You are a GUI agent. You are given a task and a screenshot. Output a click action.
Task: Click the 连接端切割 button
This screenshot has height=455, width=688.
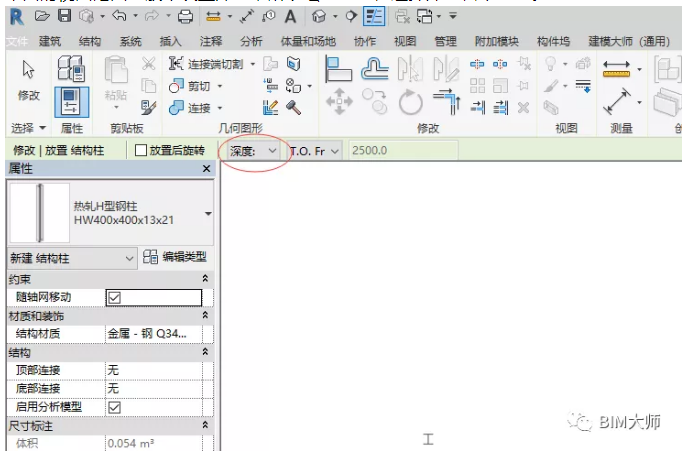(206, 64)
